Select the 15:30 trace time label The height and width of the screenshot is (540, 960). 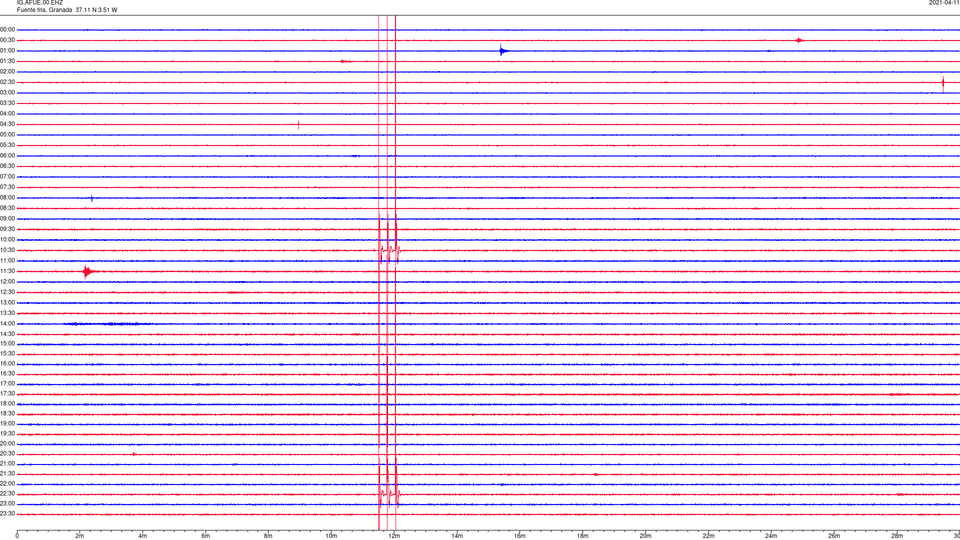(x=8, y=354)
